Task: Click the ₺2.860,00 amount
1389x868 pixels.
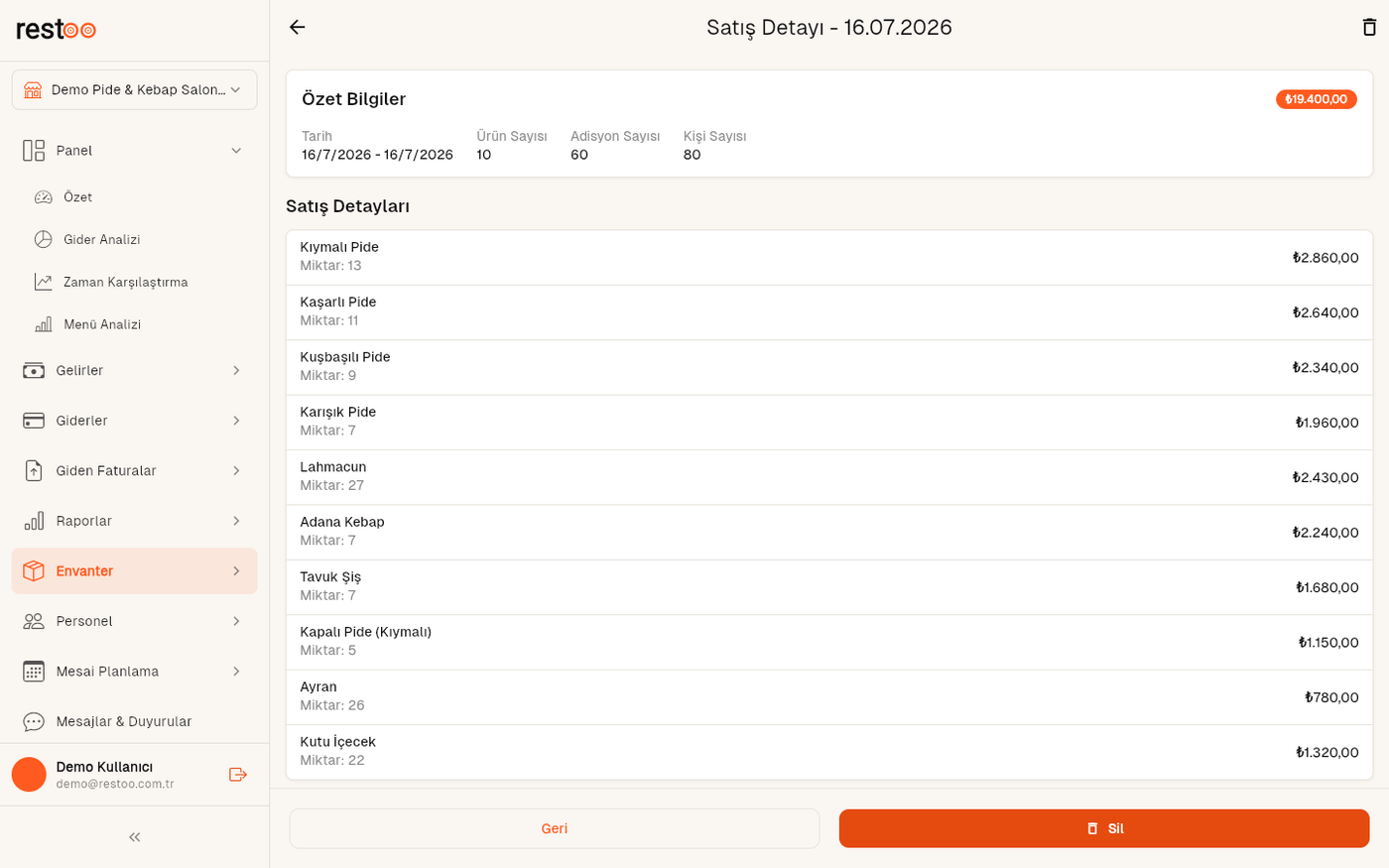Action: tap(1326, 258)
